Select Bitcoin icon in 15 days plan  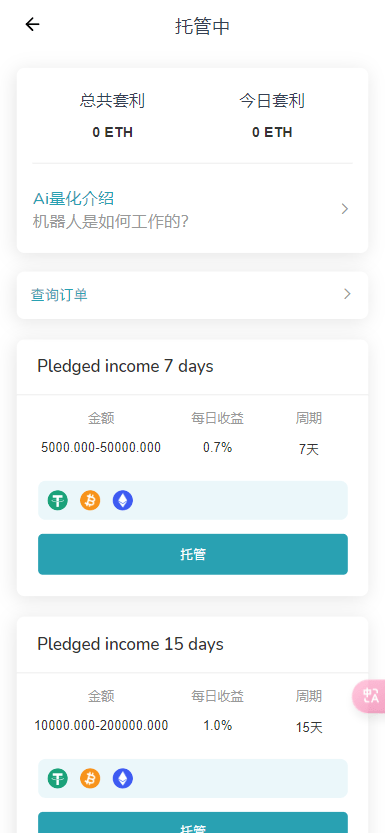(x=90, y=779)
